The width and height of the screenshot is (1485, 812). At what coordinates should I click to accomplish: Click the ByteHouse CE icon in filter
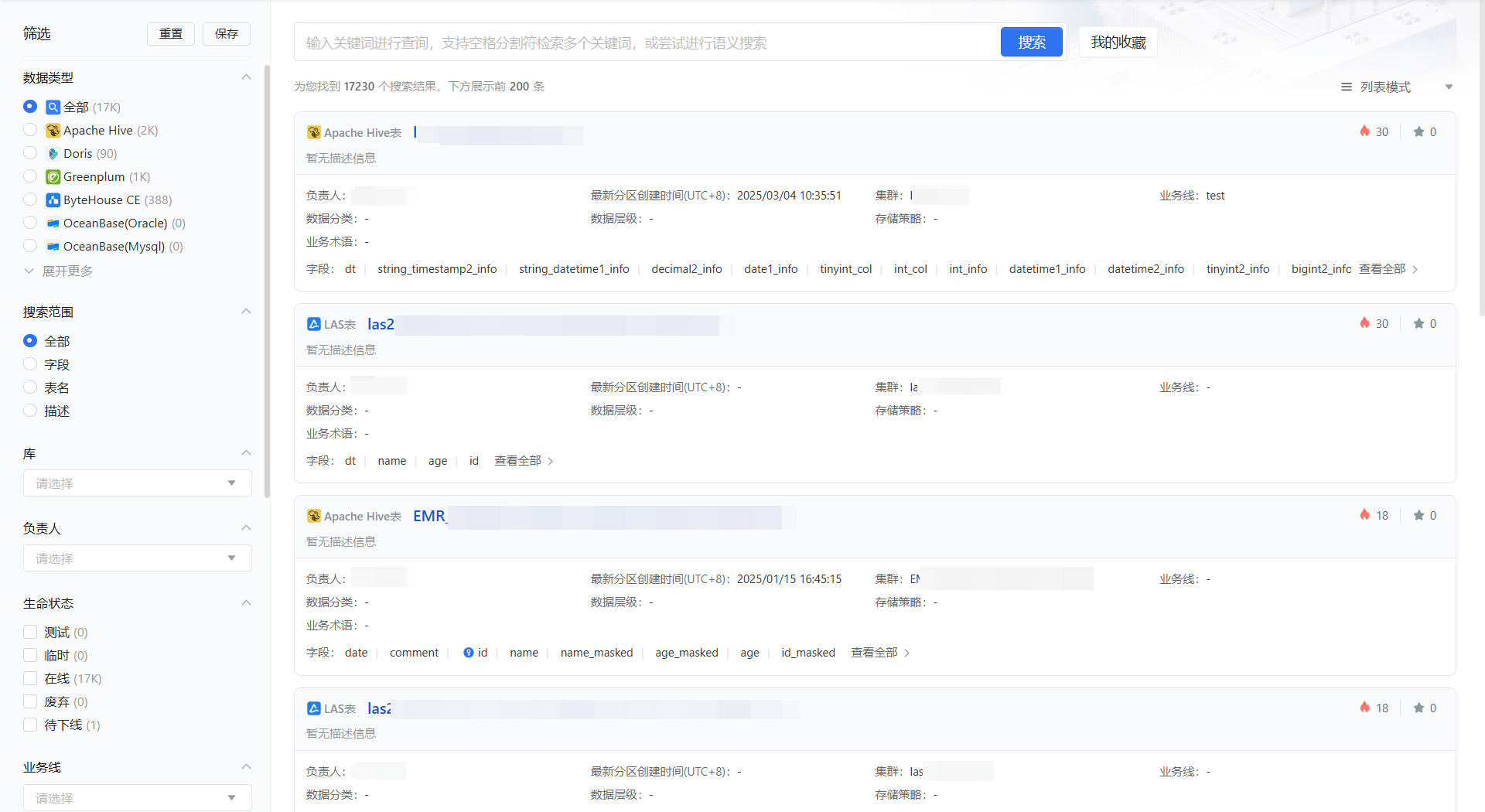pyautogui.click(x=53, y=200)
